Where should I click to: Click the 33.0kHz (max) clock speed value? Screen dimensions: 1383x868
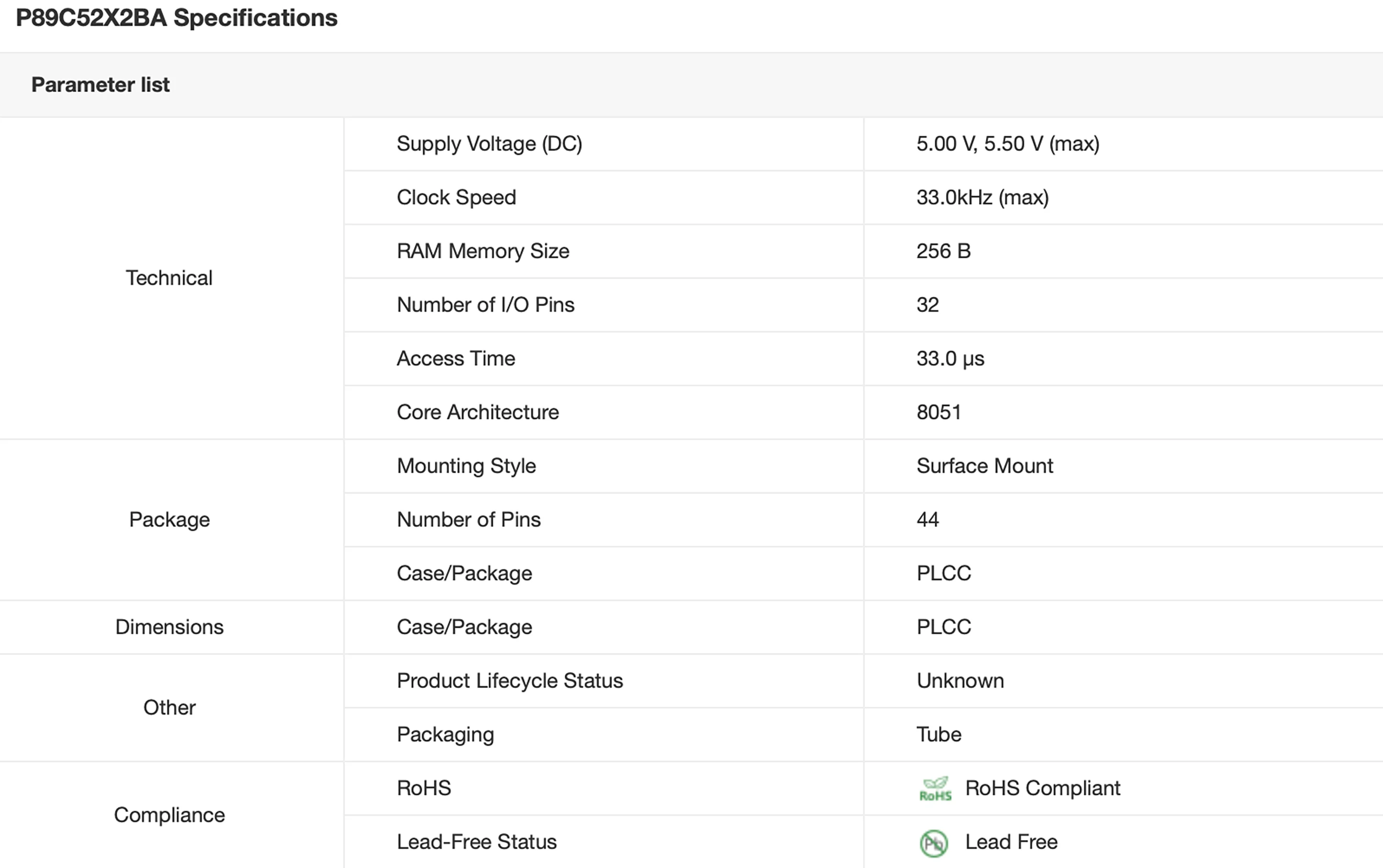(x=982, y=197)
